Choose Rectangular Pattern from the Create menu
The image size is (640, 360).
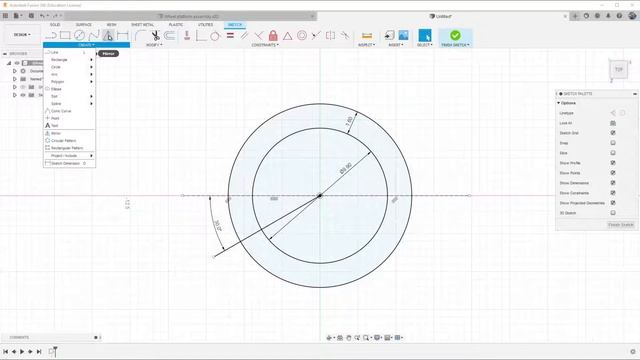(69, 148)
